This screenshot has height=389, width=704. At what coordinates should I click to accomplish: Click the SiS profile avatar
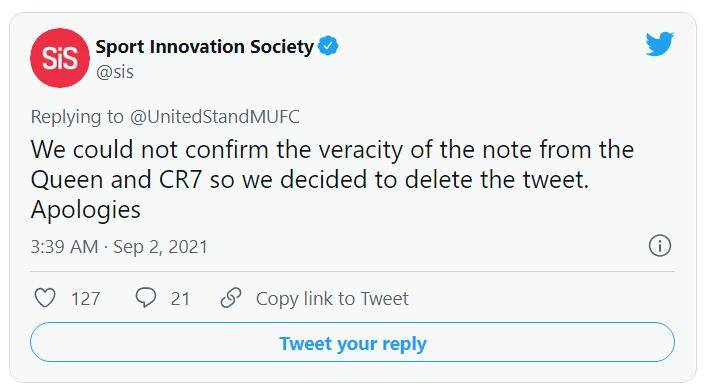pos(60,58)
